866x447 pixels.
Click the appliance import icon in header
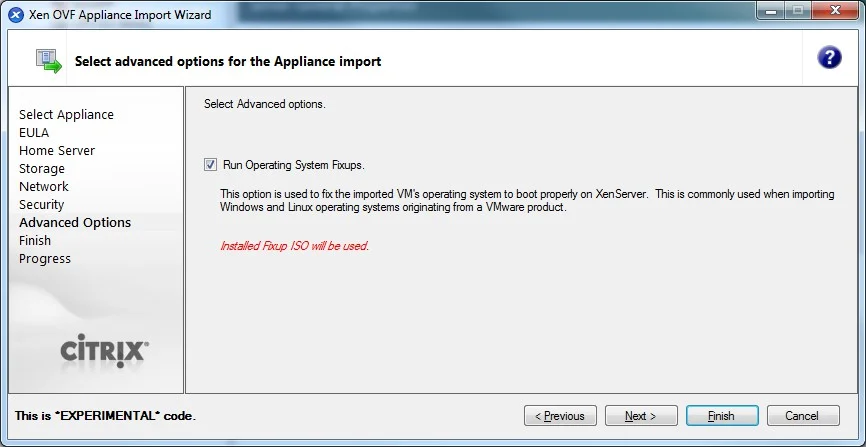click(48, 60)
